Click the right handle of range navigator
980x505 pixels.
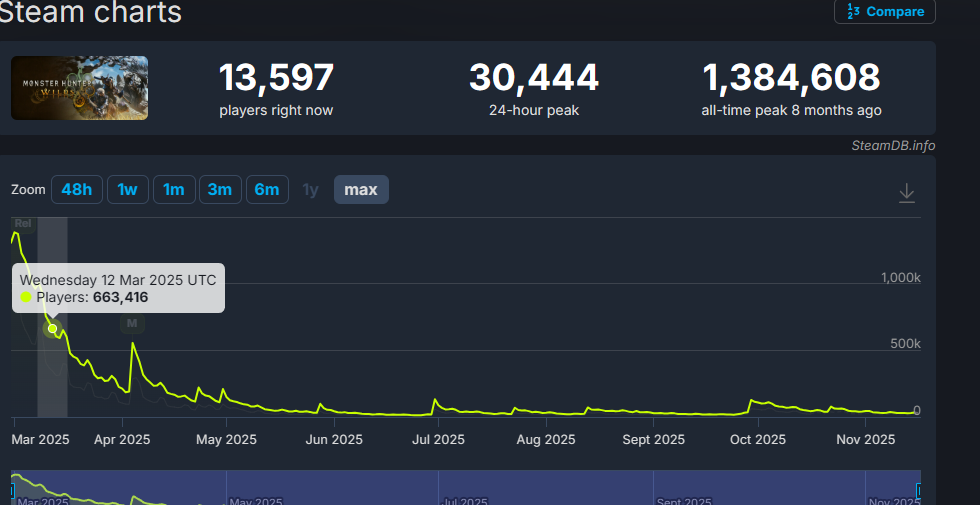919,491
